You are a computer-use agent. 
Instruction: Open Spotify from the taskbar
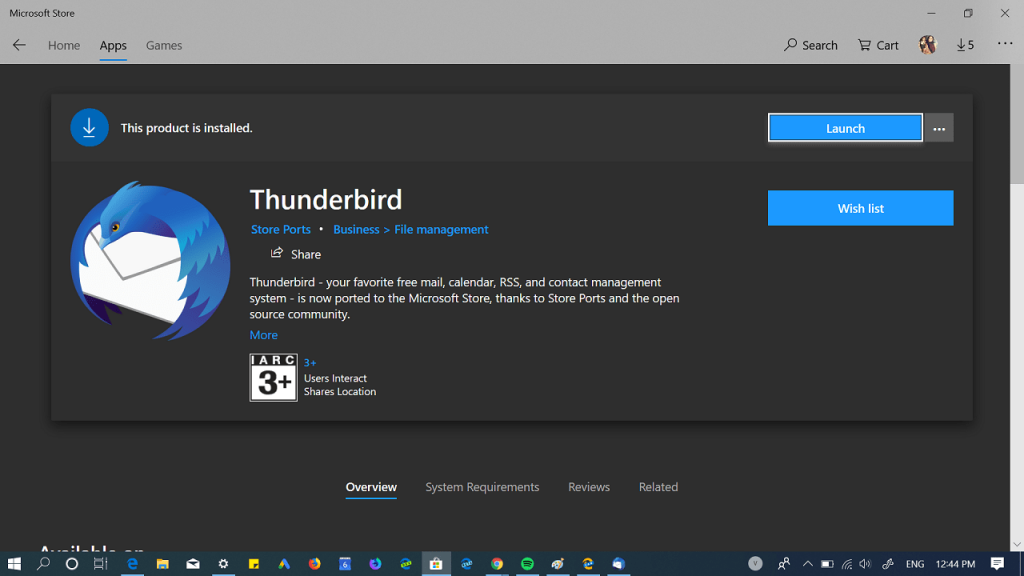pyautogui.click(x=527, y=564)
